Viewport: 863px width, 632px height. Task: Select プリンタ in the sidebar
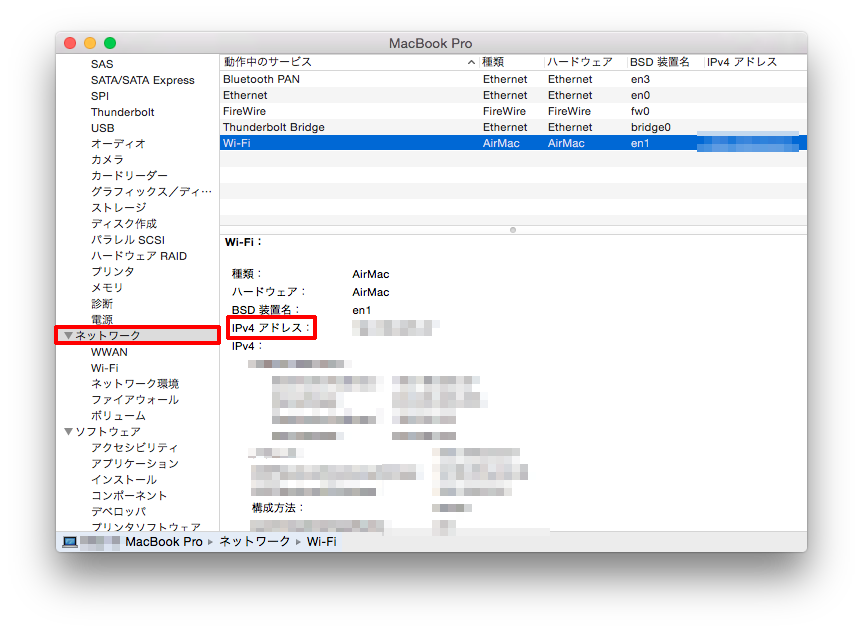click(112, 272)
